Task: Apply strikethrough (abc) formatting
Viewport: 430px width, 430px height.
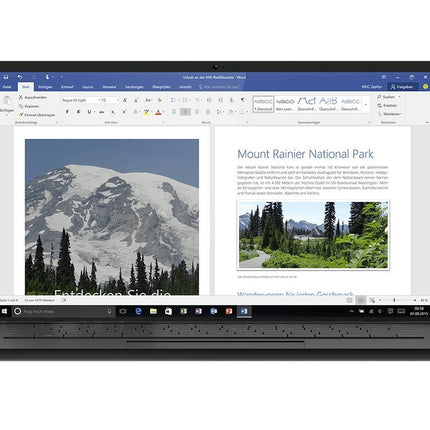Action: (102, 112)
